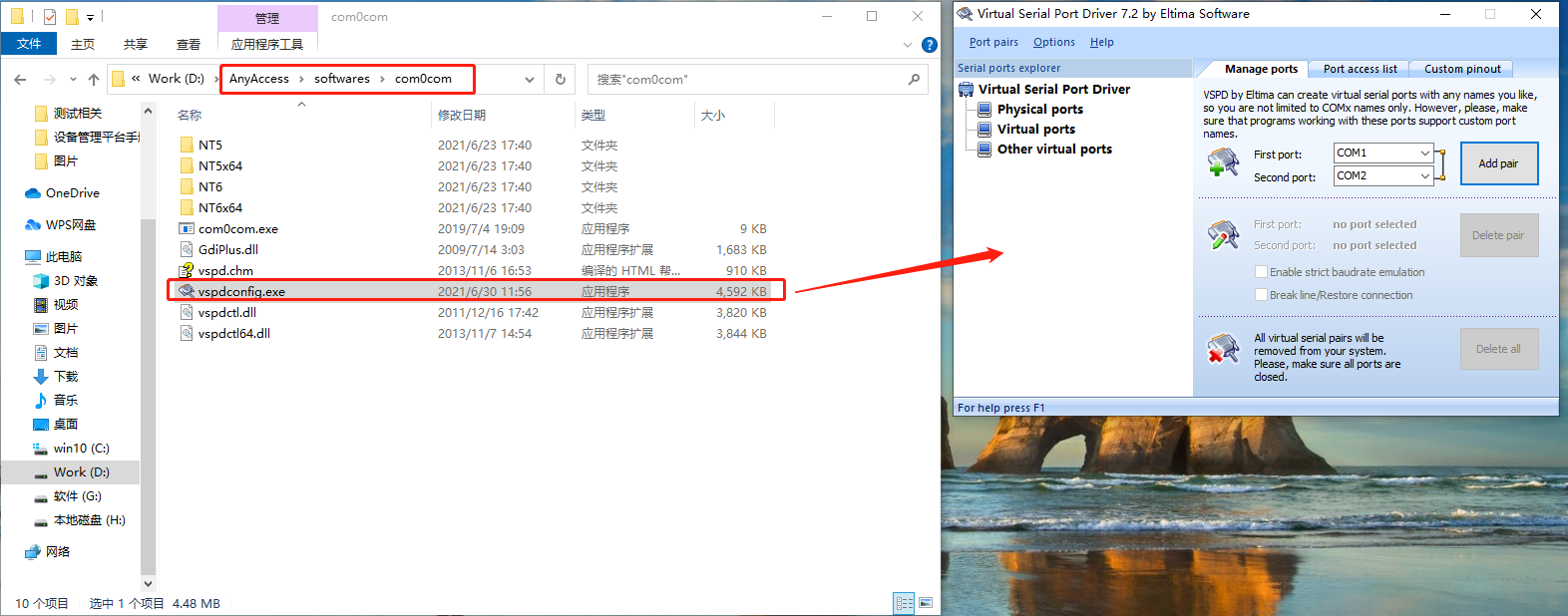The height and width of the screenshot is (616, 1568).
Task: Click the navigation pane scroll down arrow
Action: click(x=149, y=584)
